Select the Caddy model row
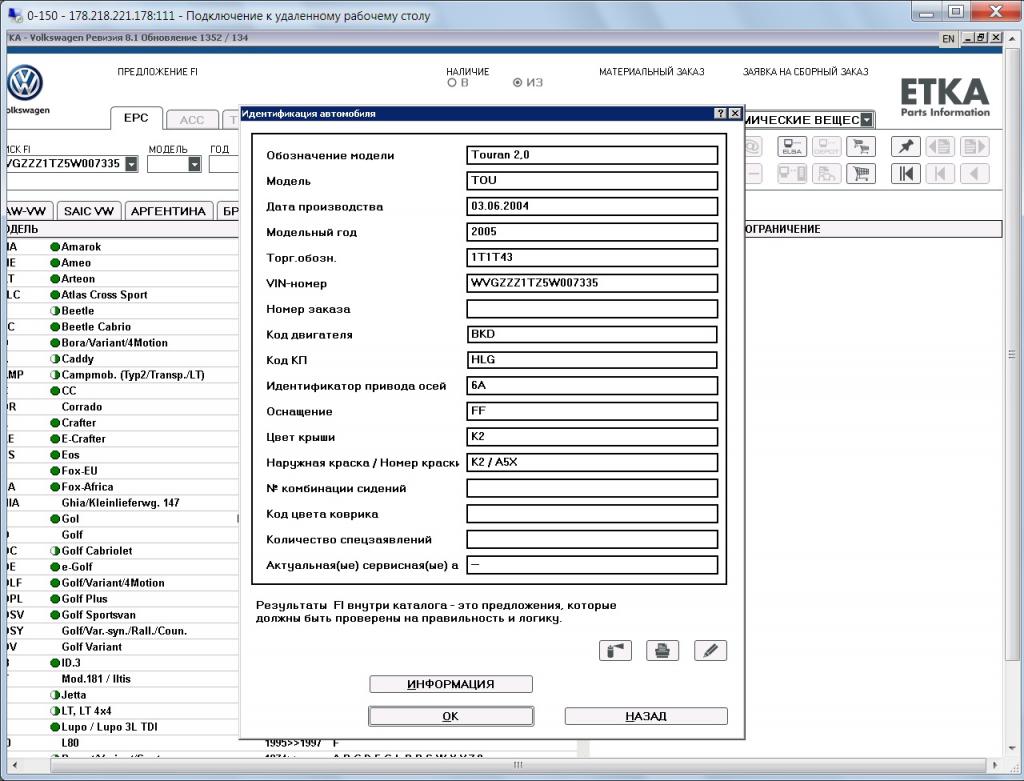Screen dimensions: 1024x781 pyautogui.click(x=123, y=359)
